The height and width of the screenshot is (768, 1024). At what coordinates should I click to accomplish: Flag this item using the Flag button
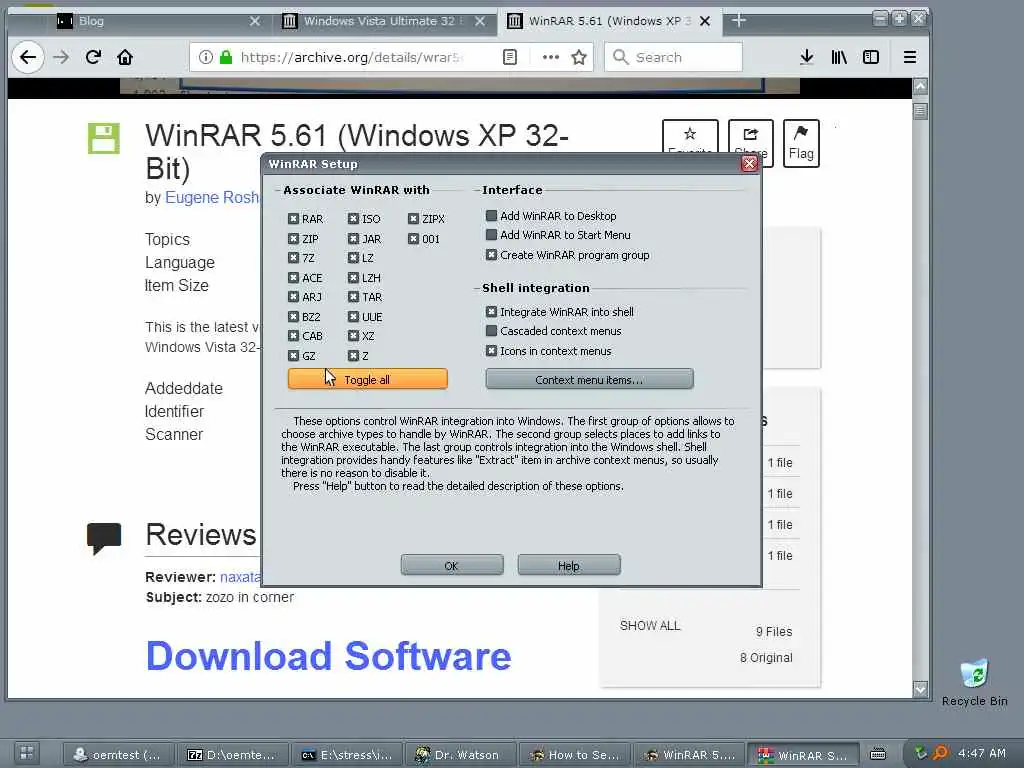pos(801,143)
